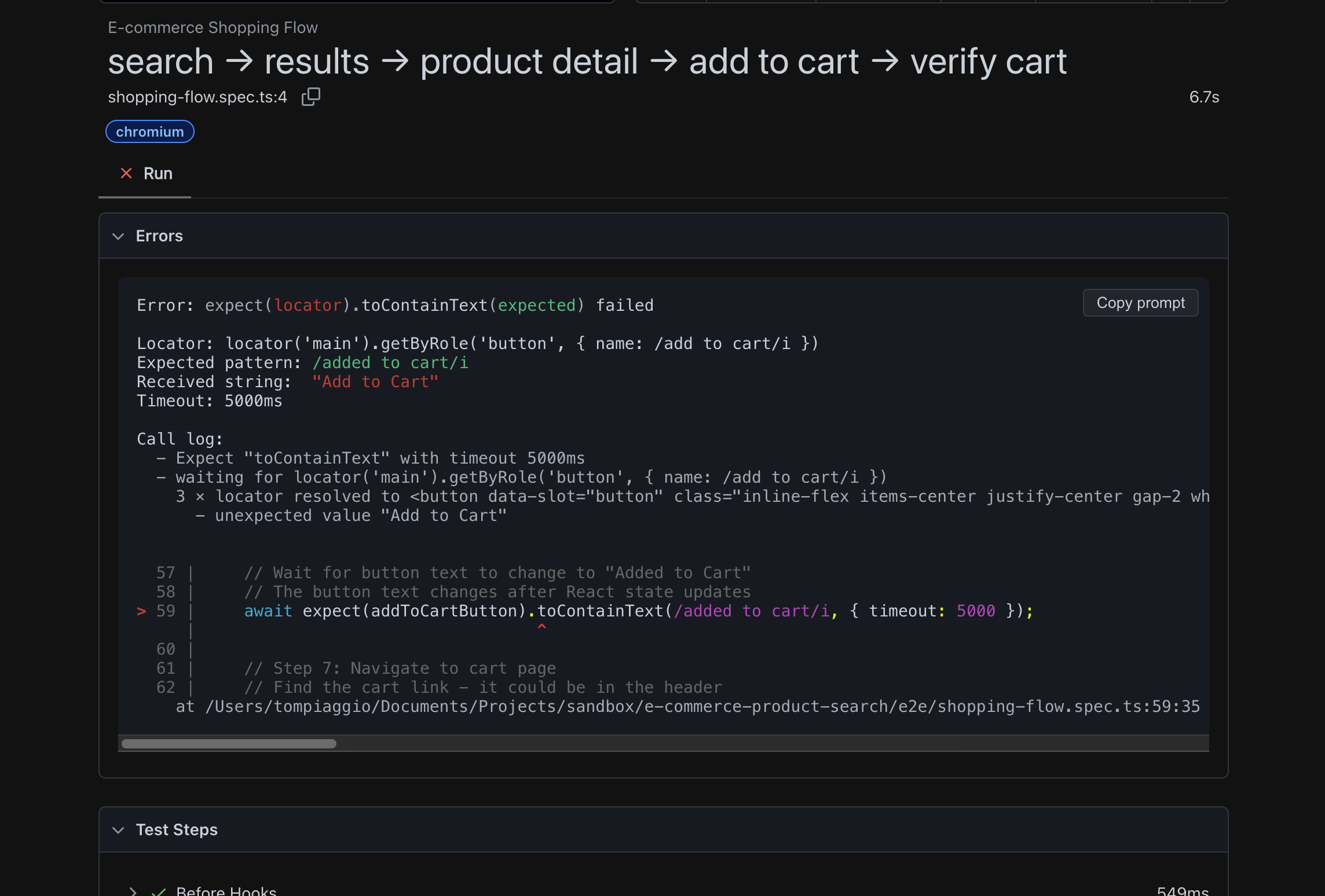Image resolution: width=1325 pixels, height=896 pixels.
Task: Collapse the Errors section chevron
Action: pos(118,236)
